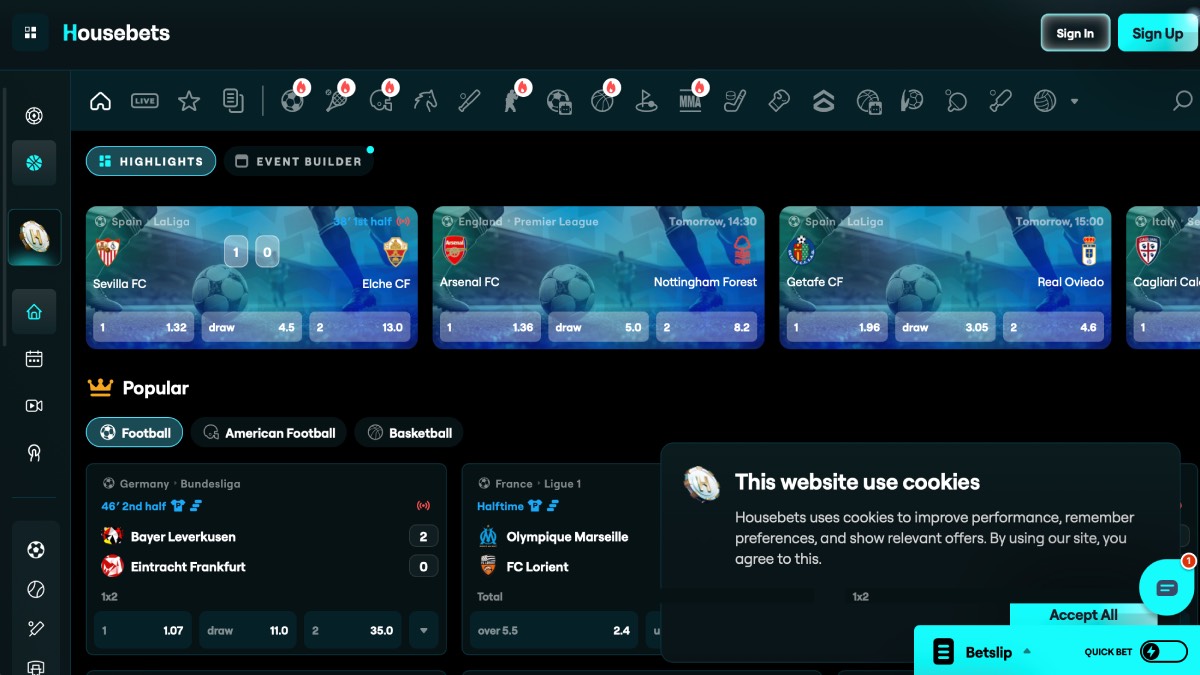The image size is (1200, 675).
Task: Select the stacked chevrons icon in sports bar
Action: tap(823, 101)
